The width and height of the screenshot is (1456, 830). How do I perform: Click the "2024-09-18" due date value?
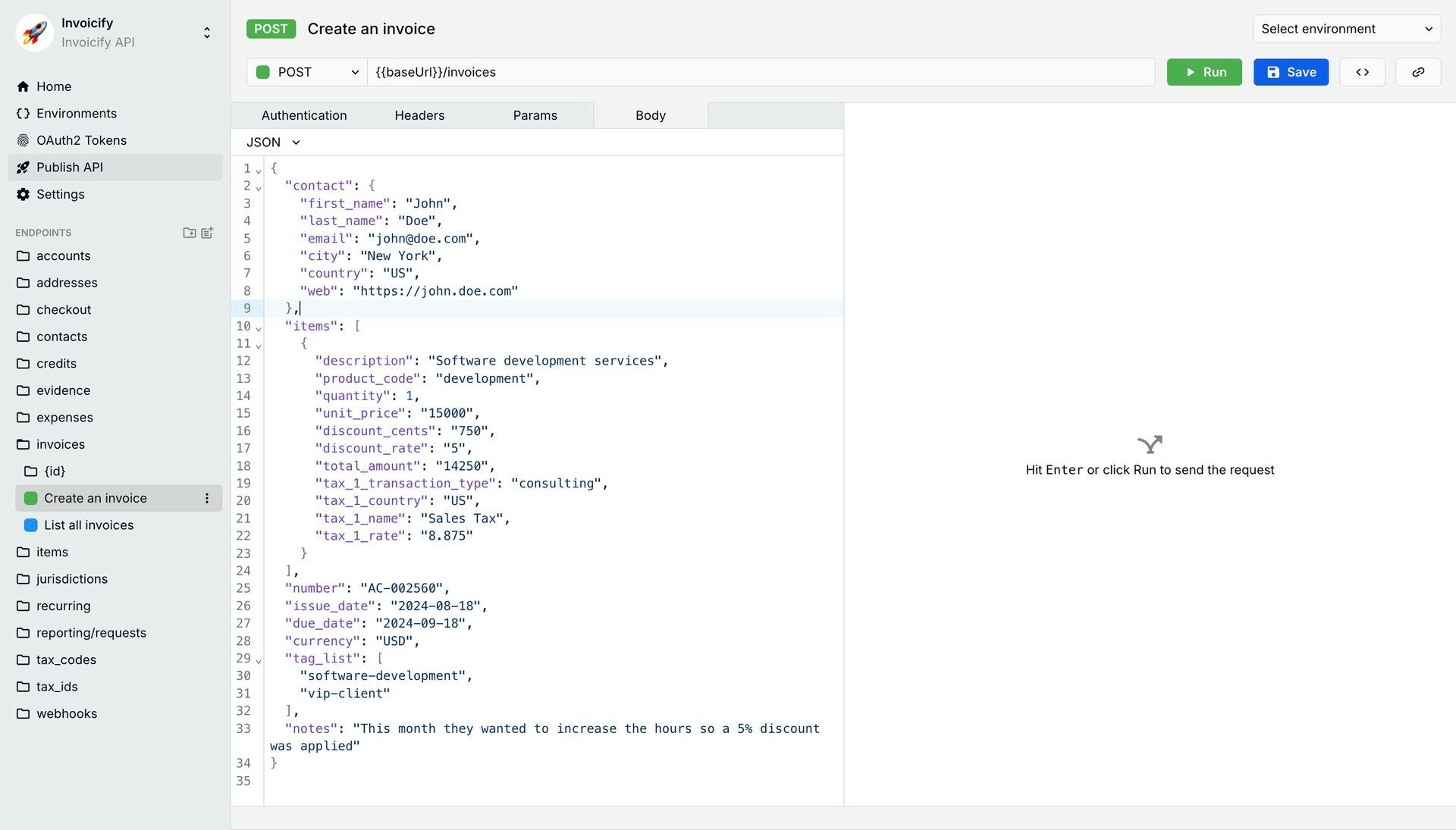(x=420, y=623)
